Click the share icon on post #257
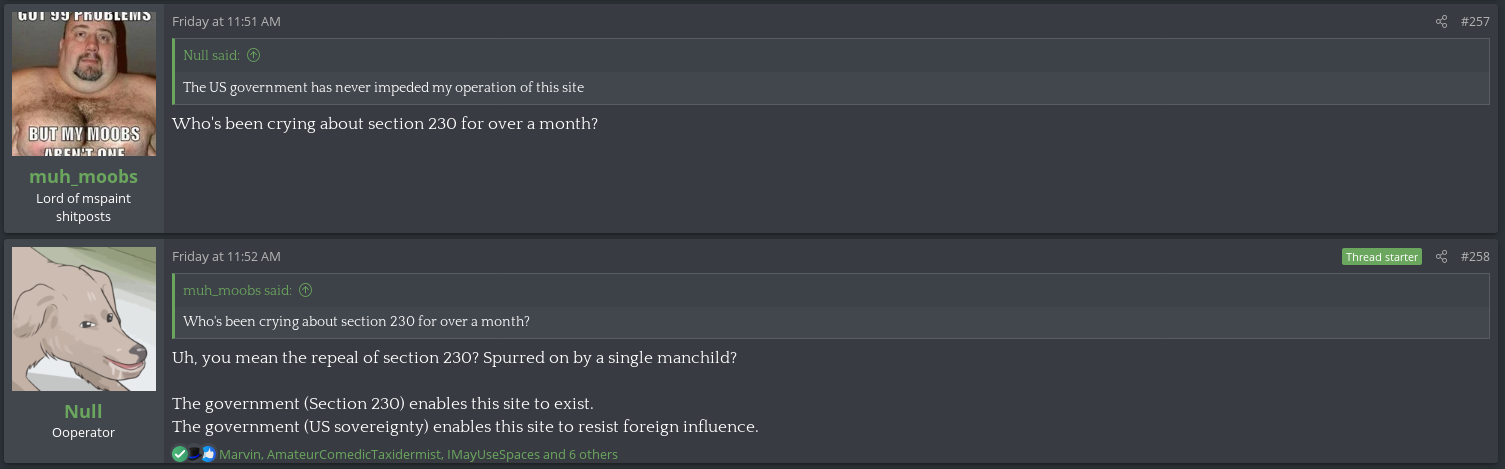The width and height of the screenshot is (1505, 469). click(1441, 21)
